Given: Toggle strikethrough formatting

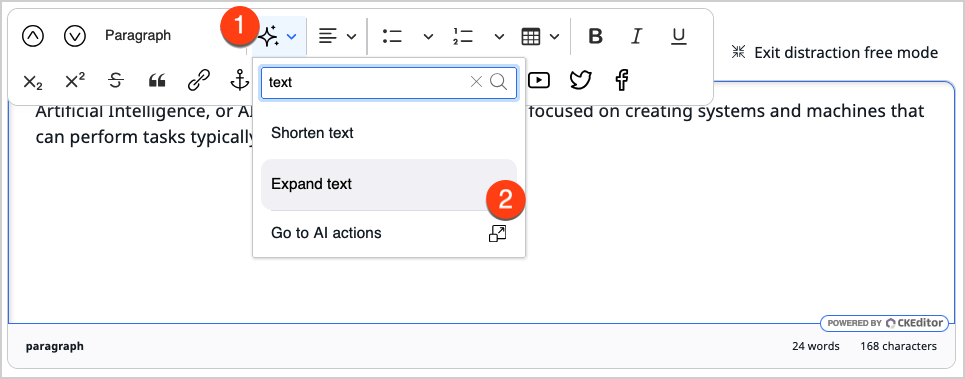Looking at the screenshot, I should 116,81.
